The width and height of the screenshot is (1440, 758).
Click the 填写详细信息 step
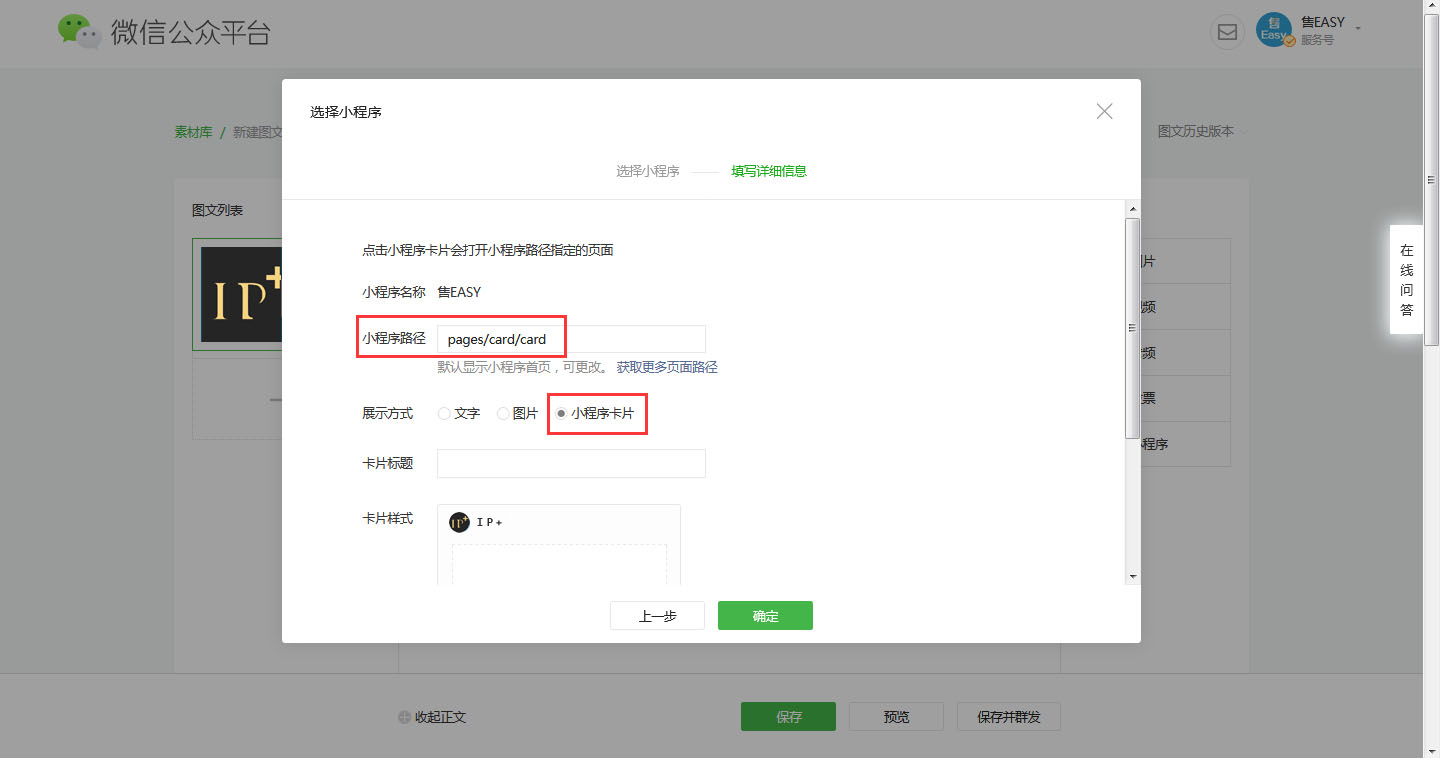[x=768, y=171]
